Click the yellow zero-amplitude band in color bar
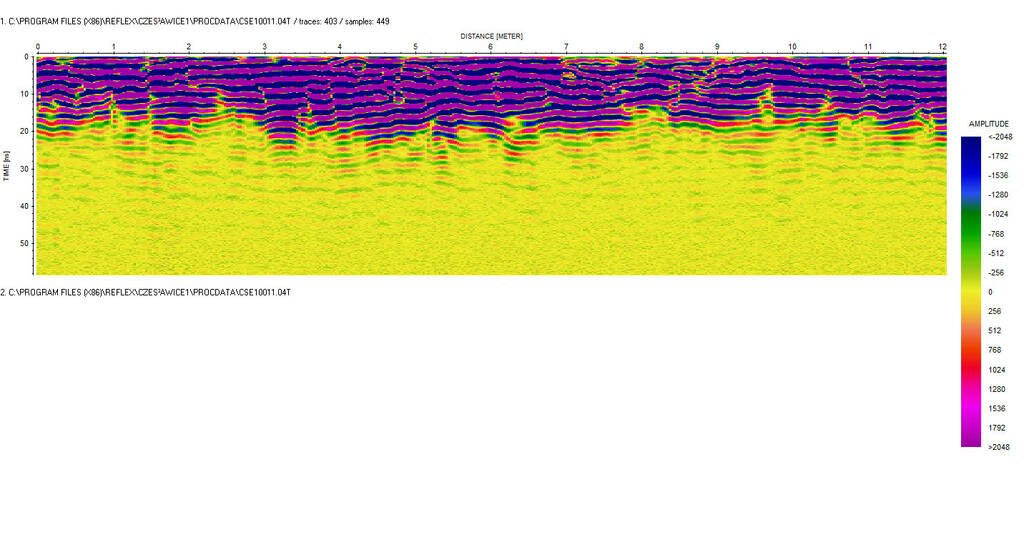Viewport: 1024px width, 555px height. click(x=971, y=291)
